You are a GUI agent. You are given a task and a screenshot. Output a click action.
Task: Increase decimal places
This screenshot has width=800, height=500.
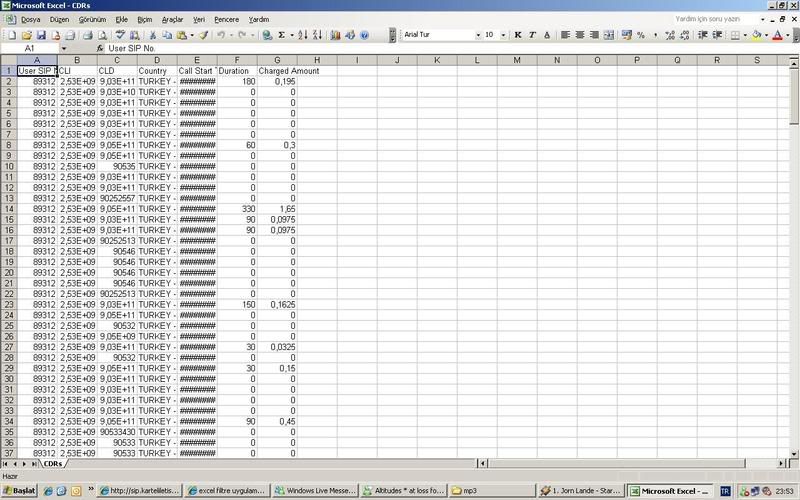pos(670,35)
